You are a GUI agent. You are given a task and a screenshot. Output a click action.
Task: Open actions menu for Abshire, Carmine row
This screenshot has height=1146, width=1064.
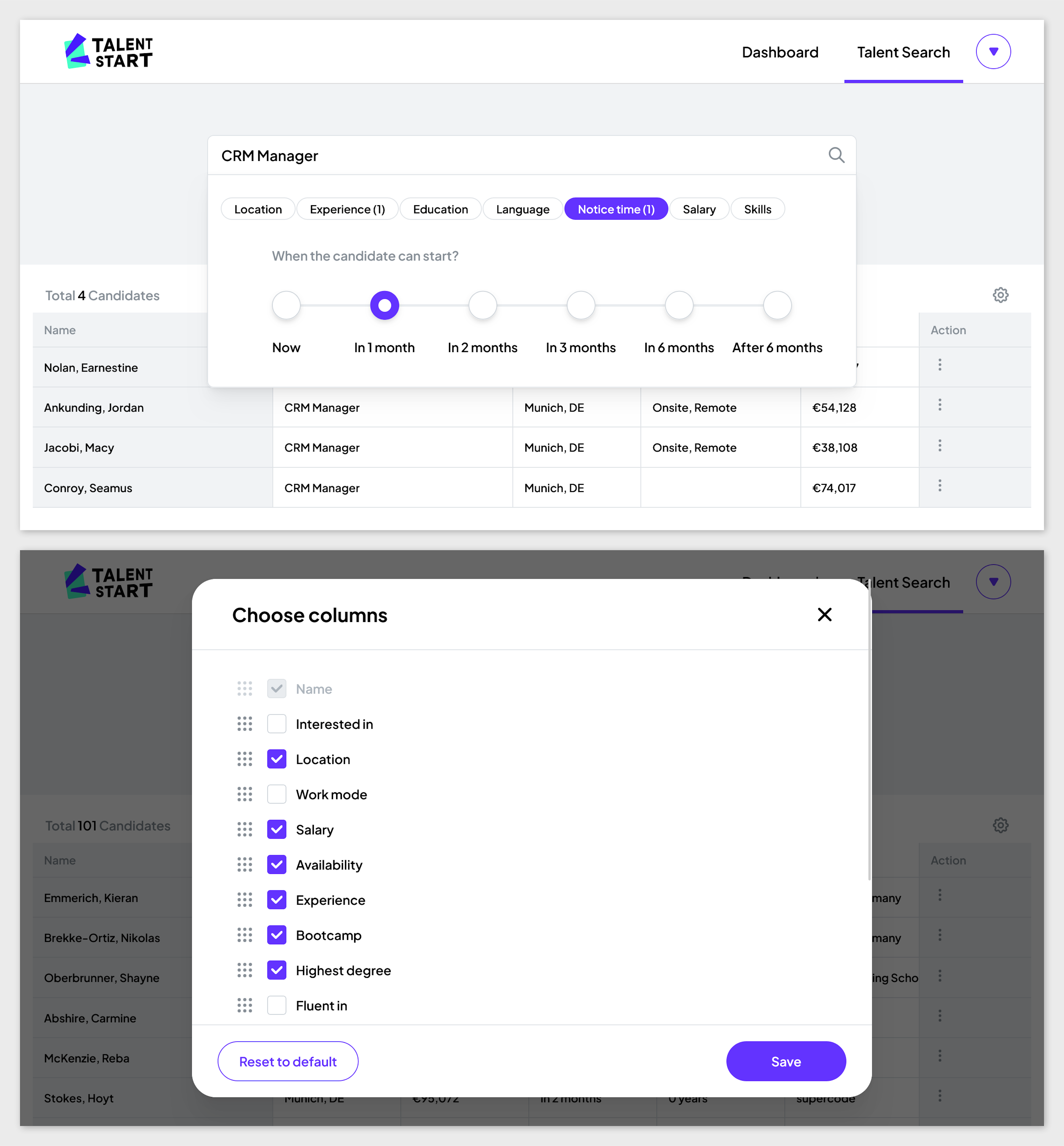(940, 1015)
